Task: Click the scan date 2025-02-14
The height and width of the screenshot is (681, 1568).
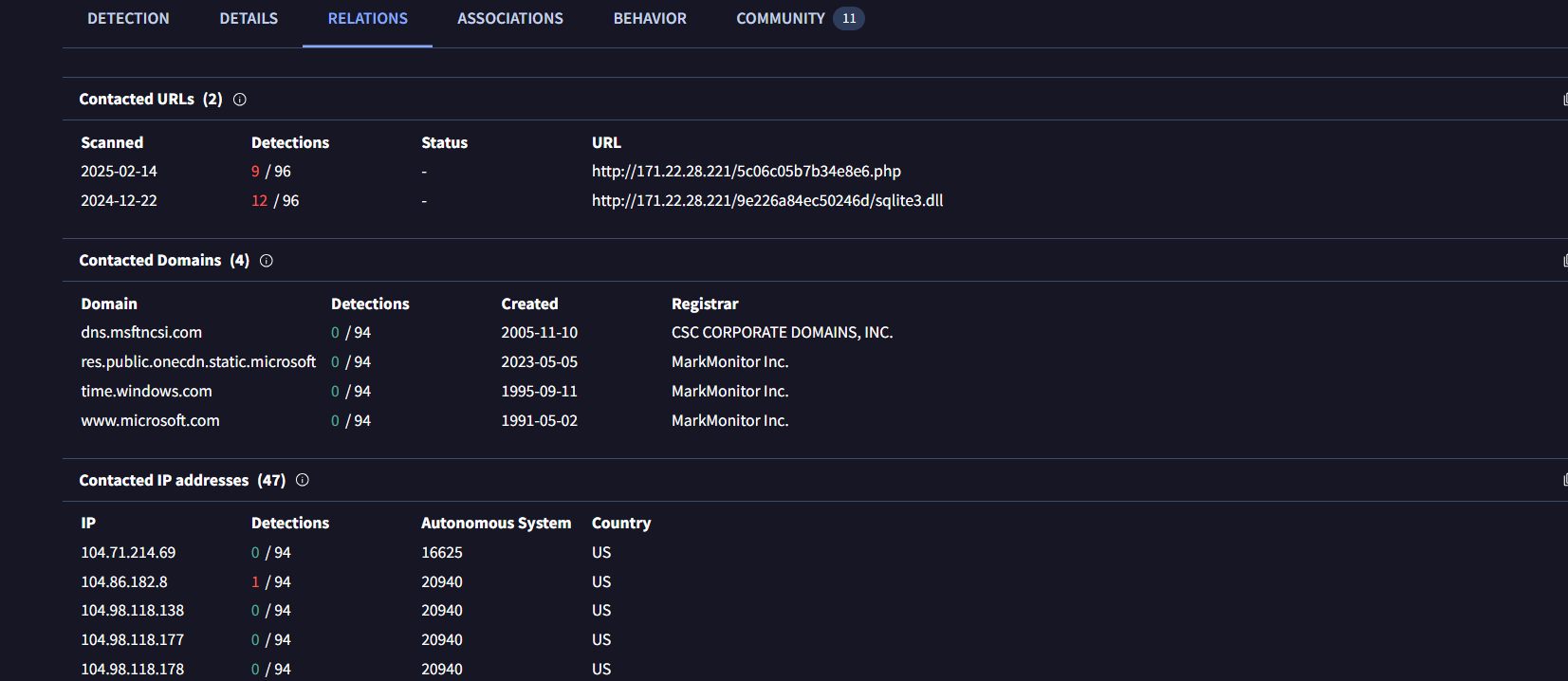Action: tap(119, 172)
